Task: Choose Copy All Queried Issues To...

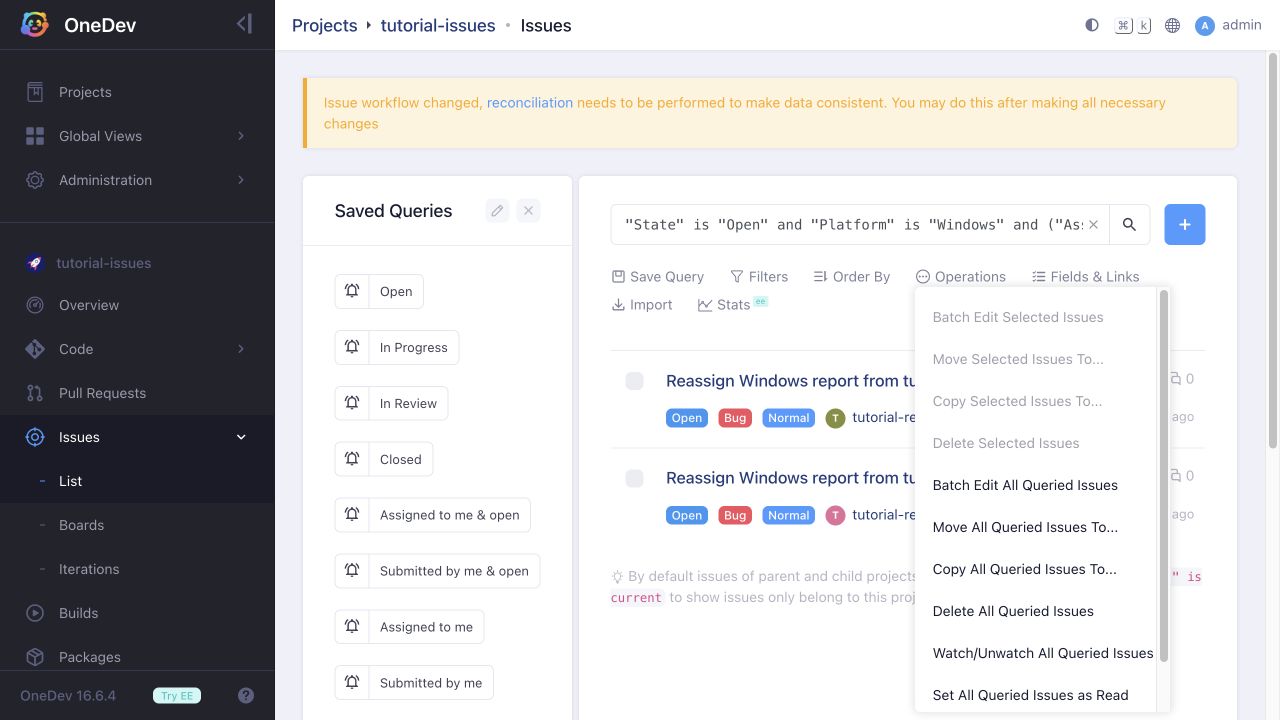Action: point(1036,569)
